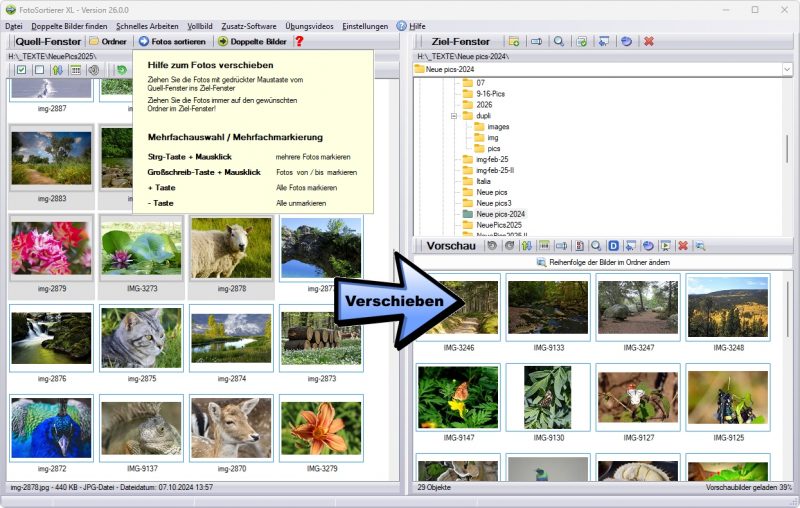This screenshot has height=508, width=800.
Task: Open the Datei menu
Action: [14, 26]
